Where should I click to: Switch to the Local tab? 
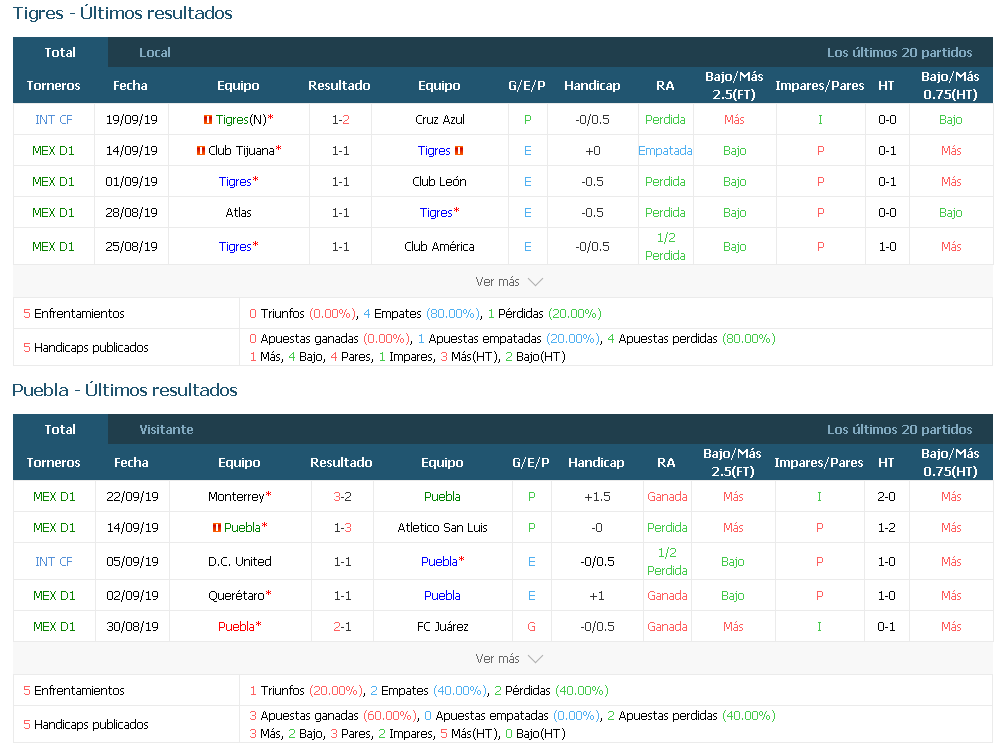[x=155, y=53]
